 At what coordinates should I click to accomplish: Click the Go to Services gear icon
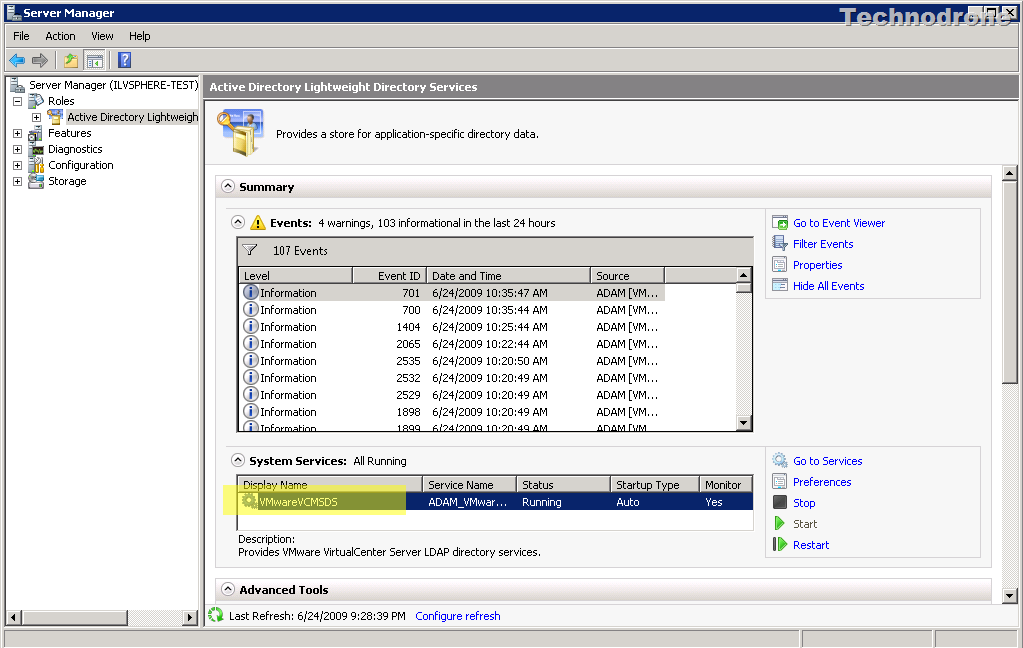coord(780,460)
